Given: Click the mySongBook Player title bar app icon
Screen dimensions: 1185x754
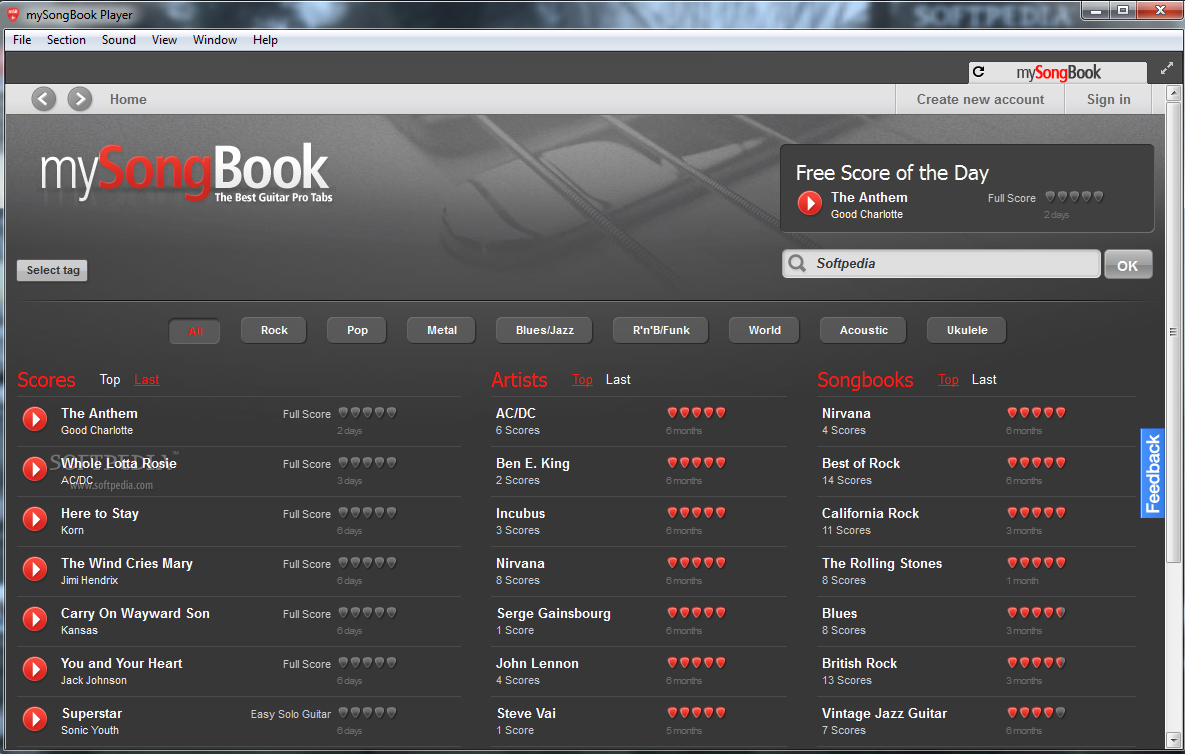Looking at the screenshot, I should [x=13, y=14].
